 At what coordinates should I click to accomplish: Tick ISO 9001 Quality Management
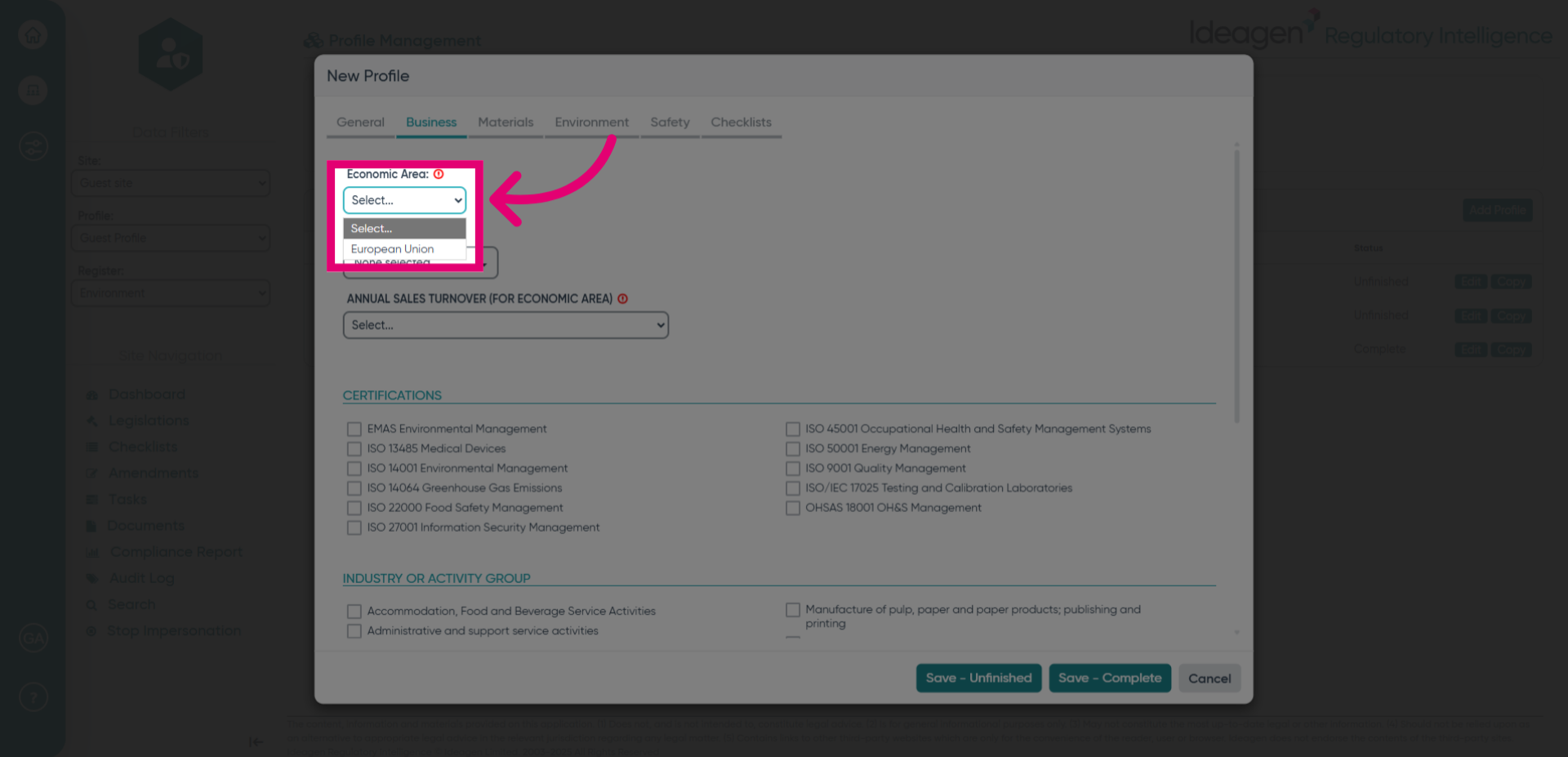click(792, 468)
